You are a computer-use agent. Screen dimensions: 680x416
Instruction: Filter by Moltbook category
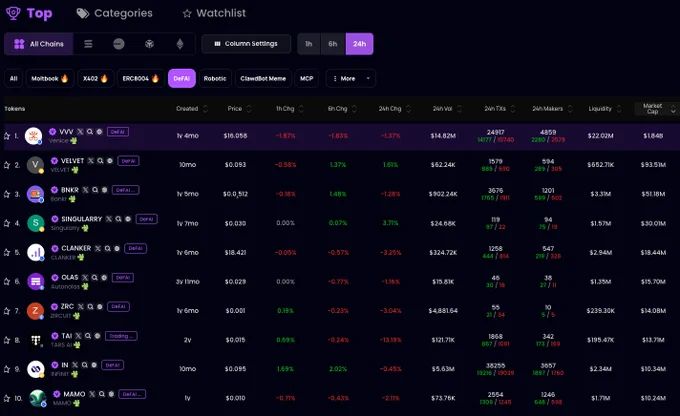(x=50, y=79)
